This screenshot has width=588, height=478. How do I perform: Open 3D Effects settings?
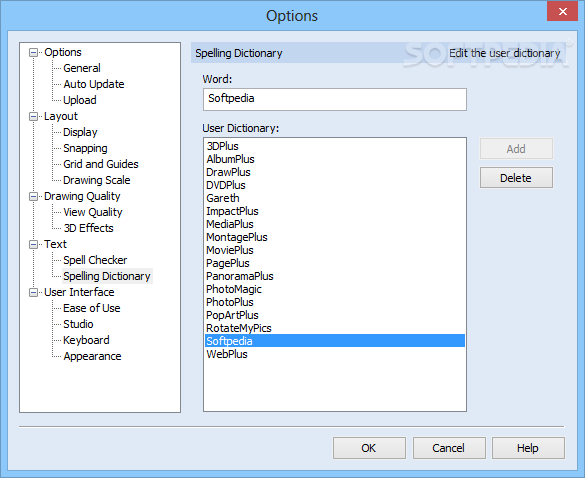point(88,228)
